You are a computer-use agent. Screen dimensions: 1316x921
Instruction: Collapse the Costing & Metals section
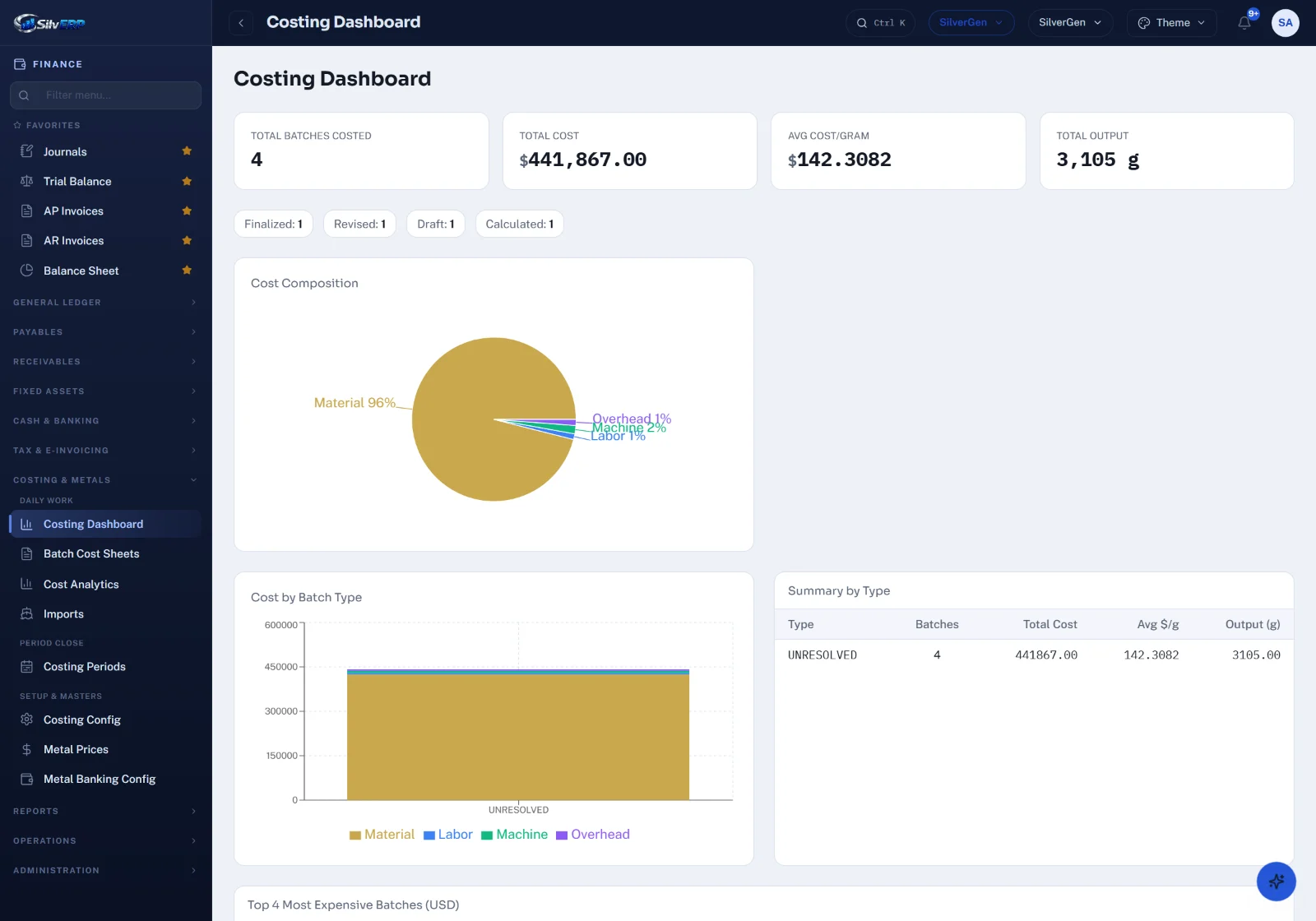pos(106,480)
